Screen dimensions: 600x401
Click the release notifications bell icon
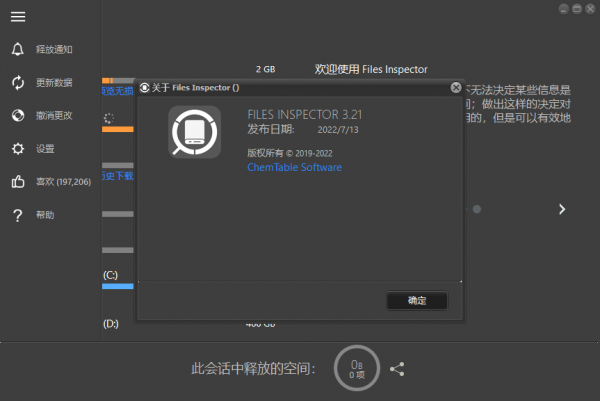click(18, 49)
